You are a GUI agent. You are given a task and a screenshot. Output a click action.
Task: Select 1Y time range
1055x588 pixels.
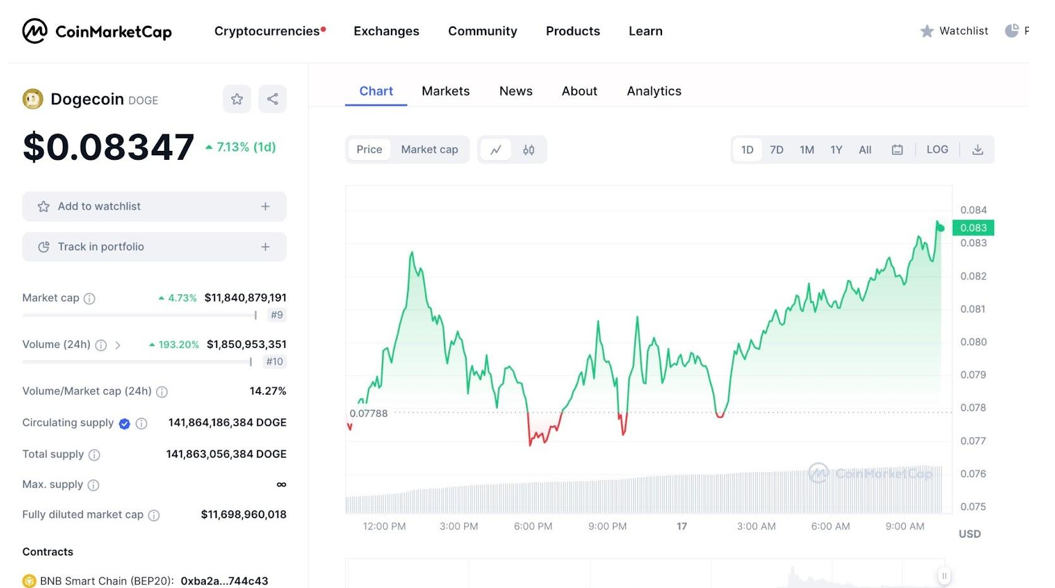point(836,149)
